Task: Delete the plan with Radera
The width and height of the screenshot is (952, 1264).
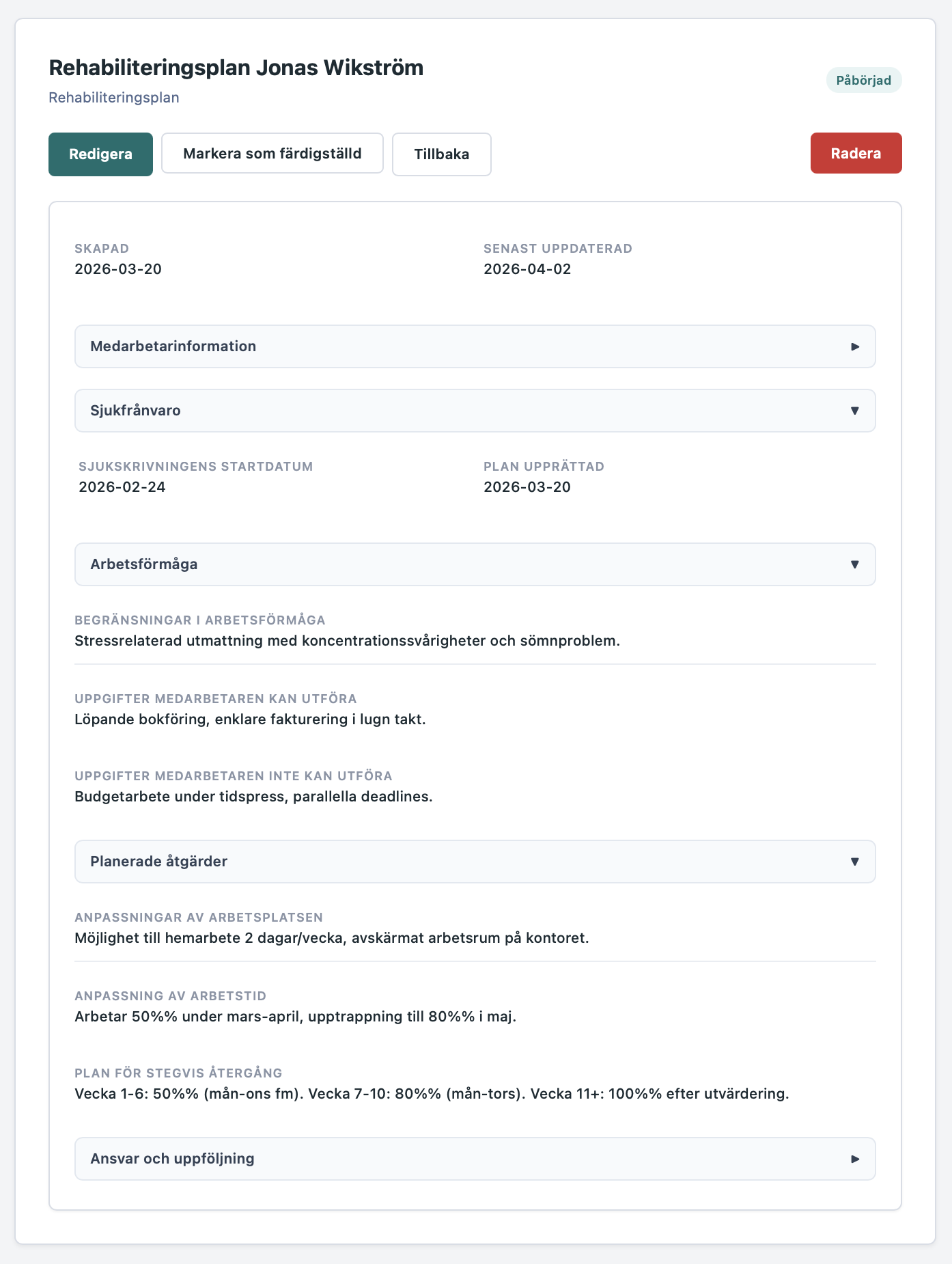Action: coord(856,153)
